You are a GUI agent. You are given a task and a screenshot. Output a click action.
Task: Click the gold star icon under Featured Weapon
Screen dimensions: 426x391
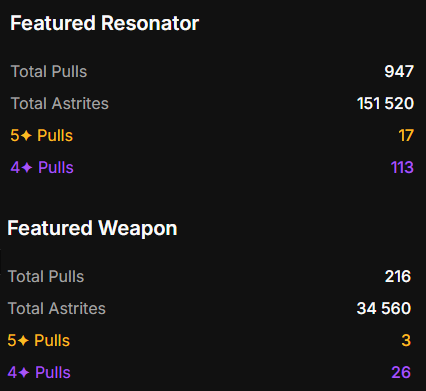23,341
